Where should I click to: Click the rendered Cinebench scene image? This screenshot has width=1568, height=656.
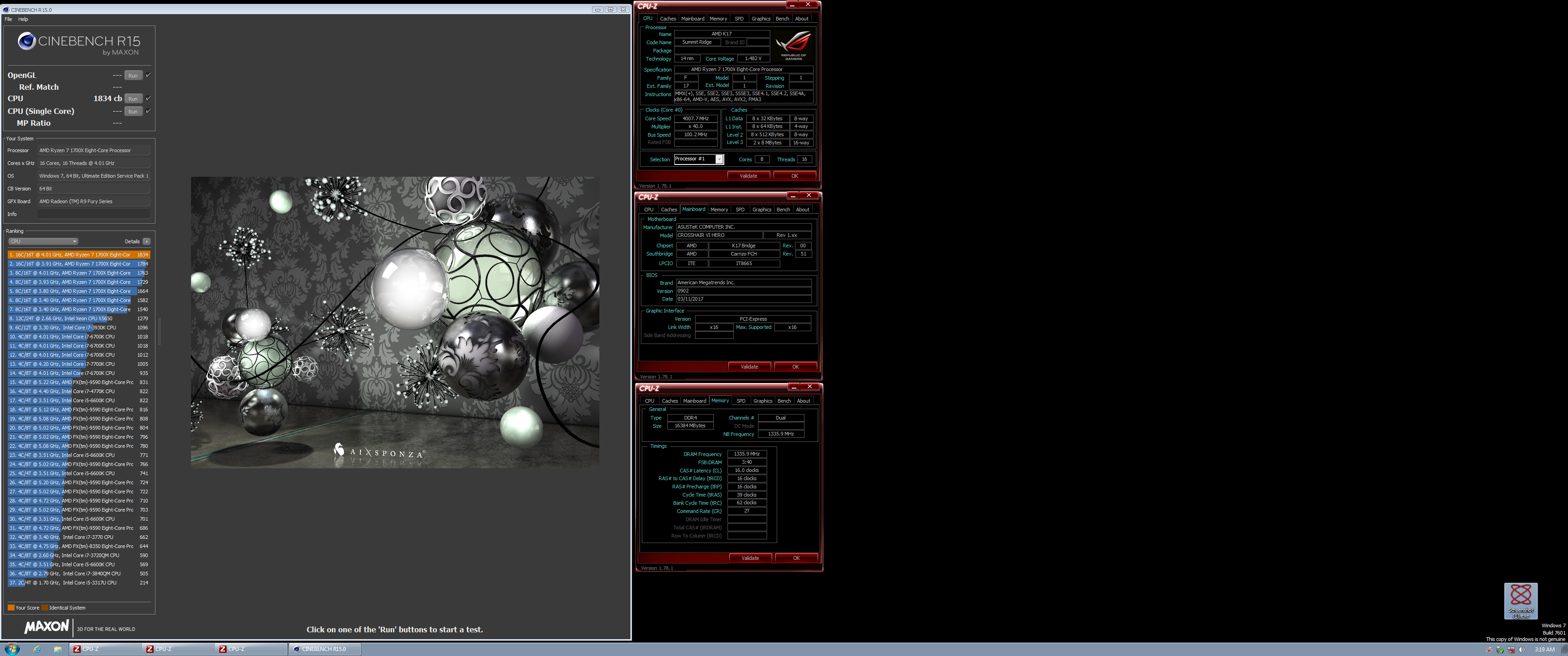coord(394,322)
